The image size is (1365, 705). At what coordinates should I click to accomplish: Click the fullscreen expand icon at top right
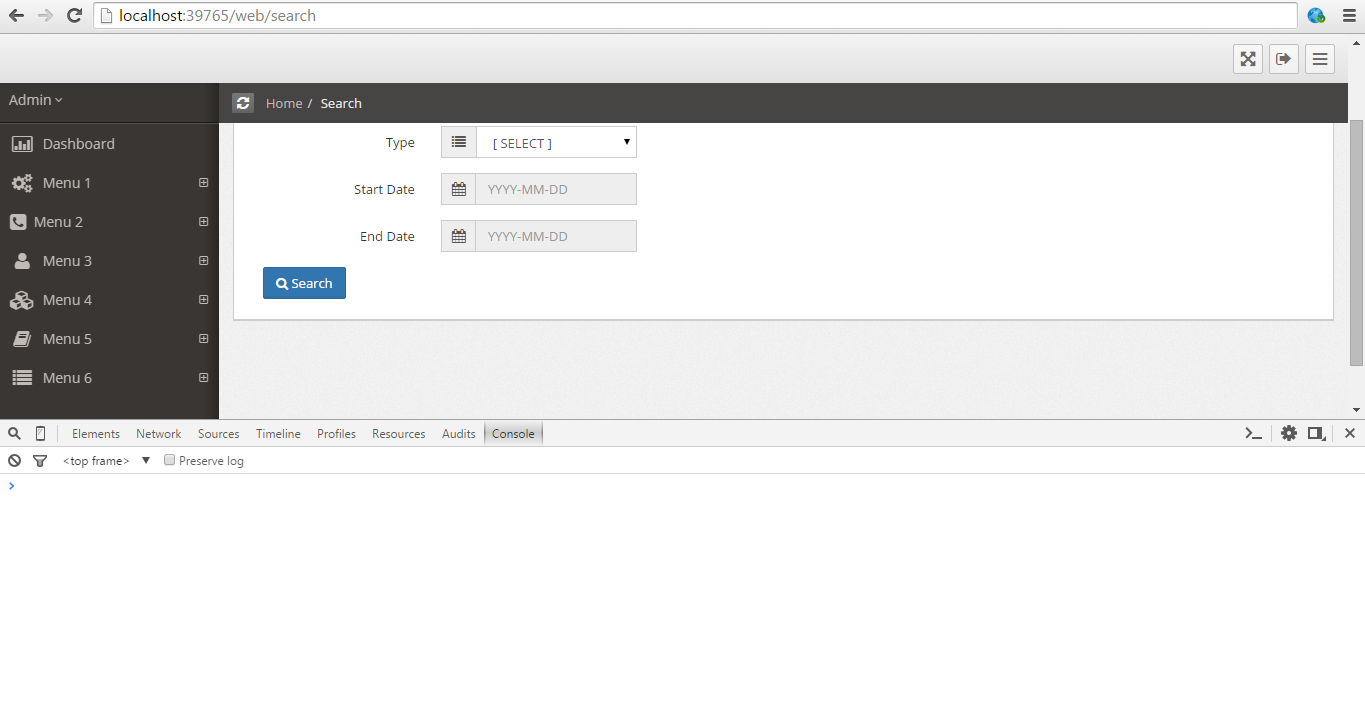tap(1247, 59)
